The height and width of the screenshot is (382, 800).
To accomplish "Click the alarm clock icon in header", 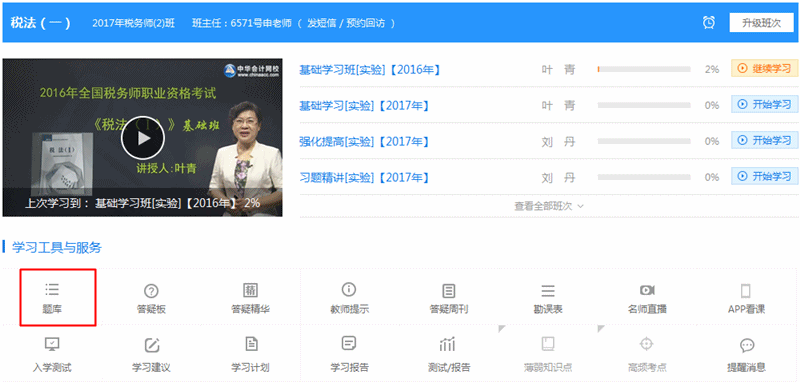I will 709,22.
